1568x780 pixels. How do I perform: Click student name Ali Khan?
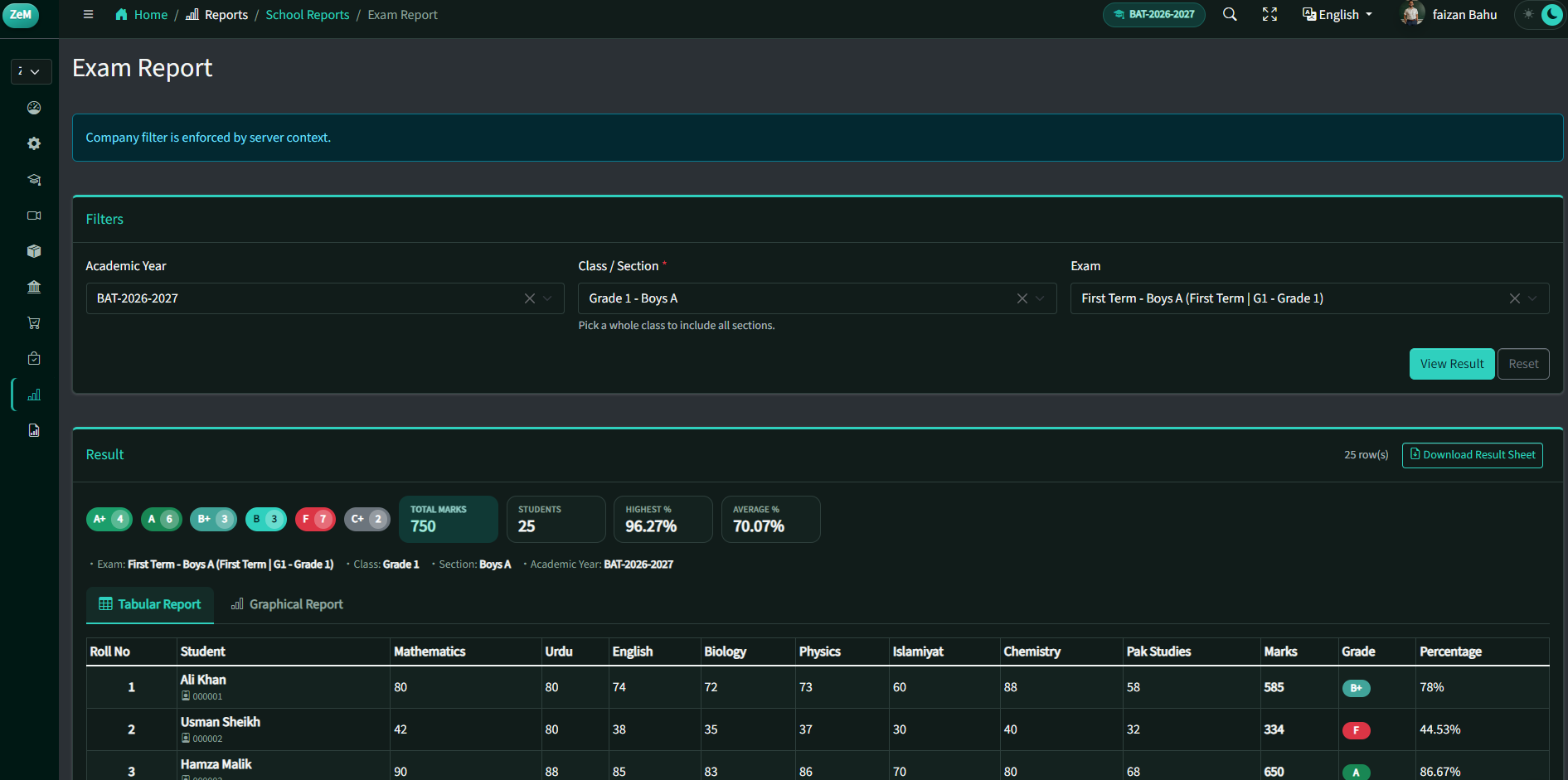[203, 680]
